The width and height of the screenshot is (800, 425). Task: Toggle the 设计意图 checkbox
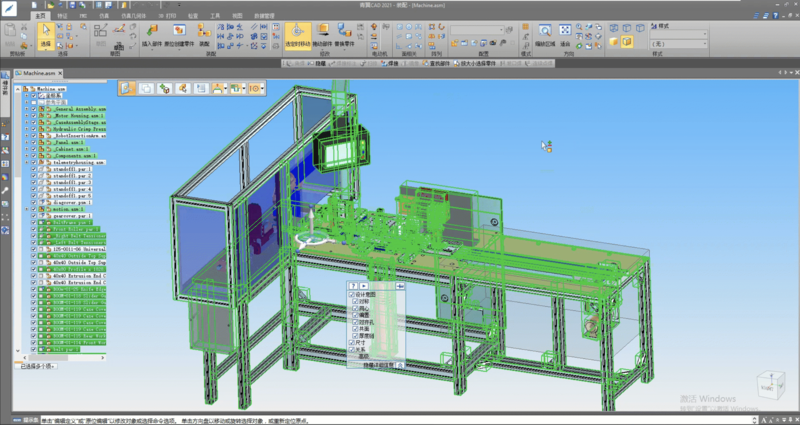click(x=351, y=295)
